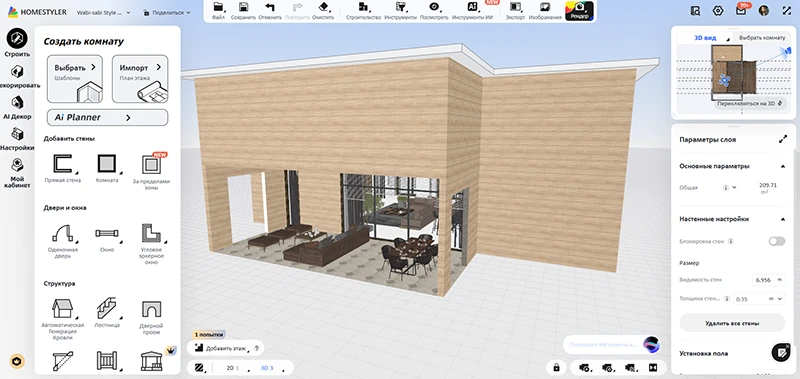The image size is (800, 379).
Task: Switch to the Выбрать комнату tab
Action: pos(762,38)
